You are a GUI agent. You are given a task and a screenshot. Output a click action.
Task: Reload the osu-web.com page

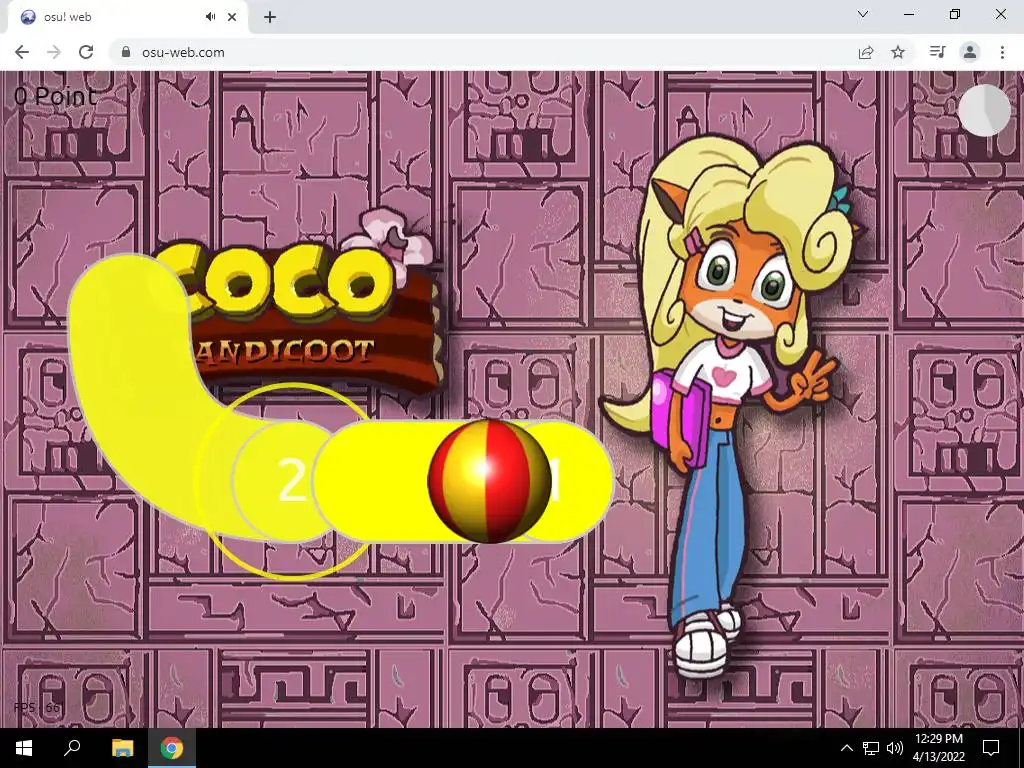pyautogui.click(x=86, y=52)
